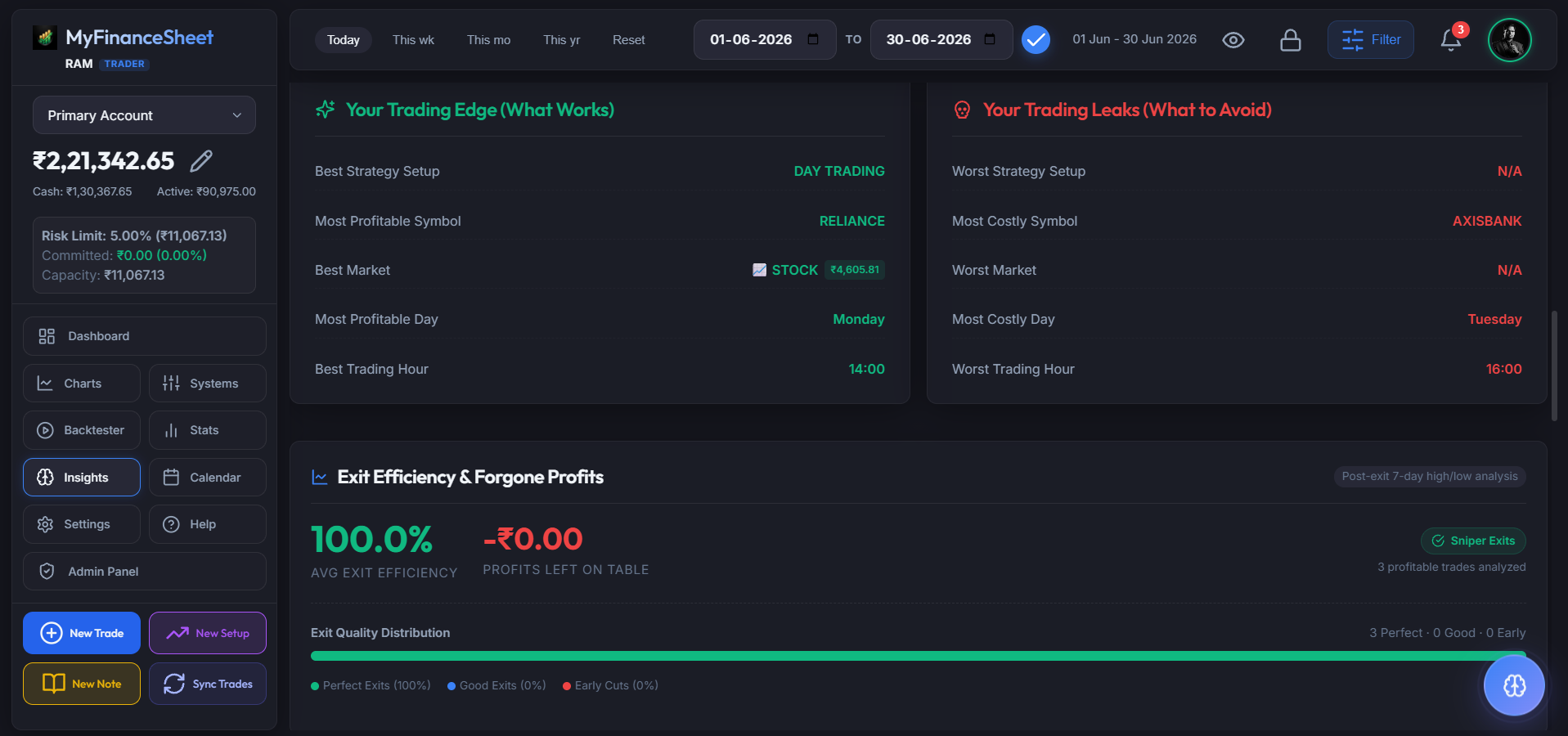Viewport: 1568px width, 736px height.
Task: Go to the Systems page
Action: point(208,384)
